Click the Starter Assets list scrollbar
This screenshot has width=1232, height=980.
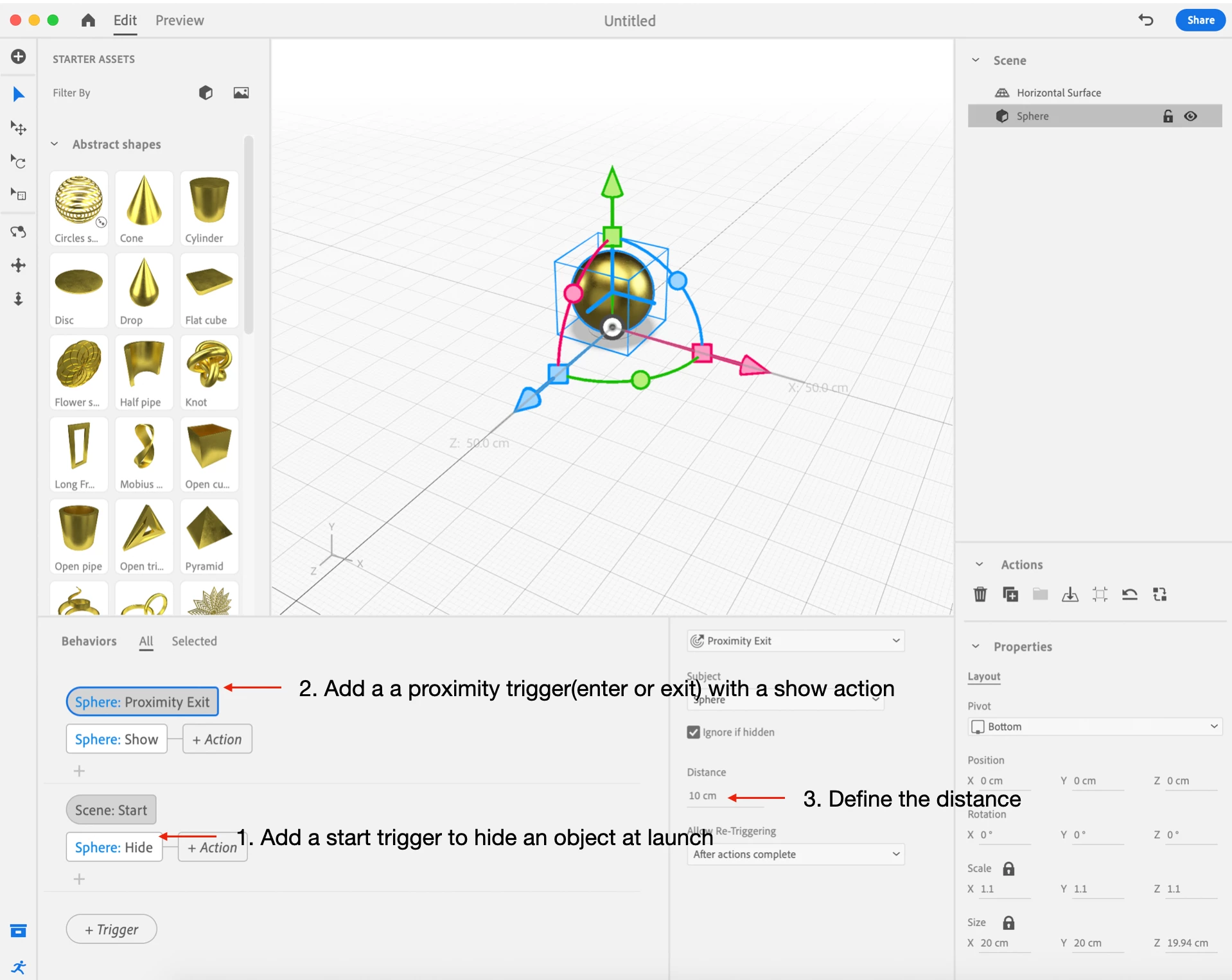pos(249,234)
